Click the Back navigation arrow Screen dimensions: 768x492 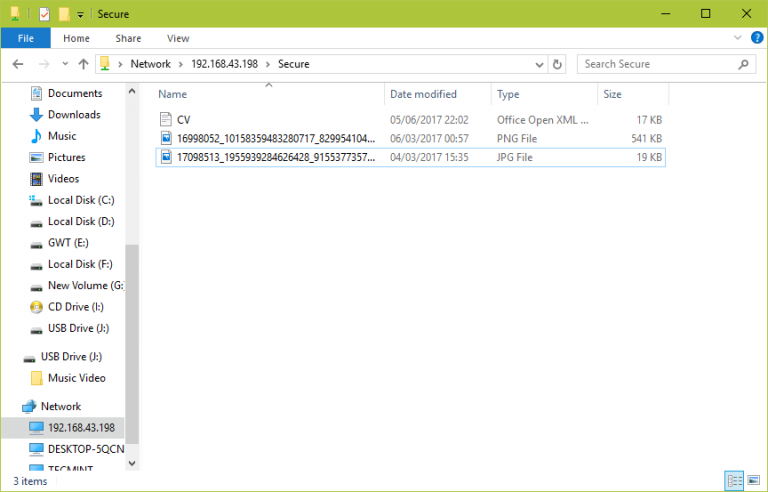(x=17, y=64)
